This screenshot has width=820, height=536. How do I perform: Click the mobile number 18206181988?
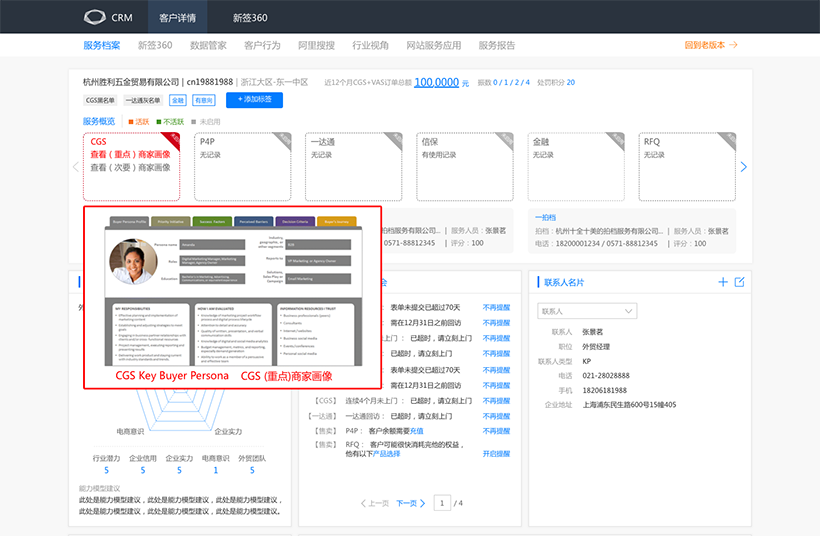[x=604, y=390]
